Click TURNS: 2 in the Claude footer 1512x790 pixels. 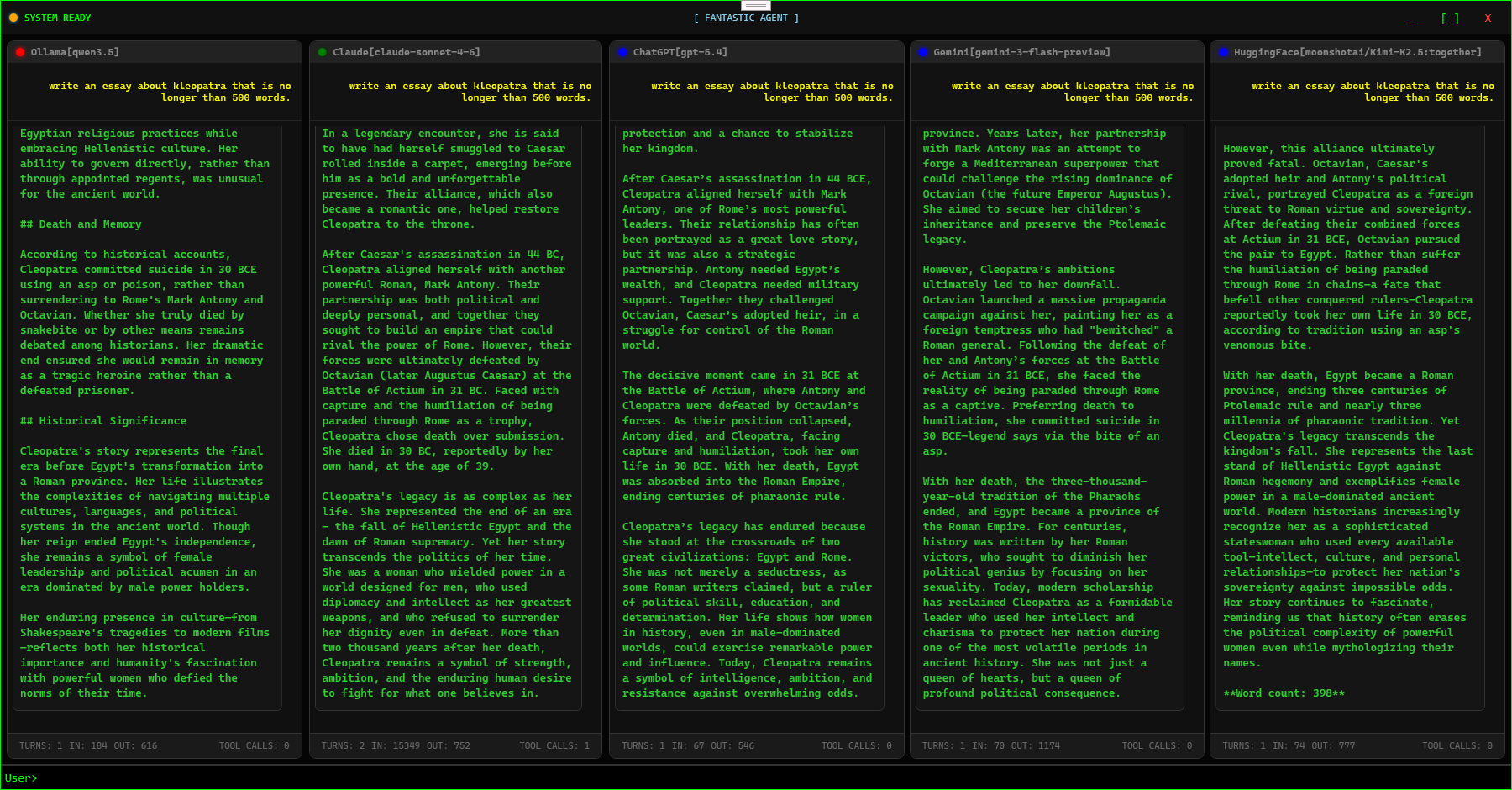coord(343,745)
